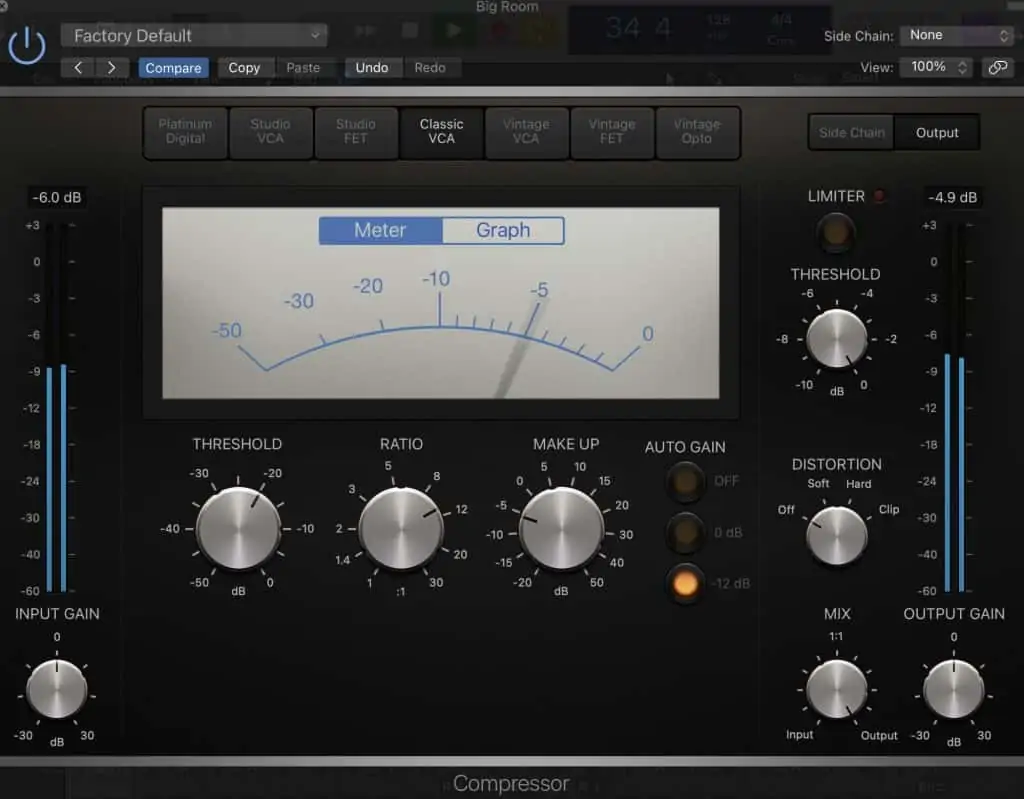
Task: Select the Vintage VCA compressor model
Action: (526, 132)
